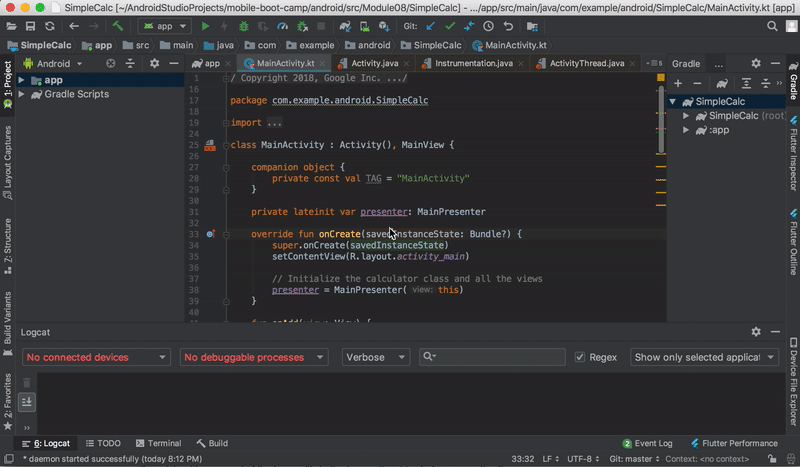Toggle breakpoint marker at line 33 gutter
This screenshot has height=467, width=800.
pyautogui.click(x=210, y=234)
